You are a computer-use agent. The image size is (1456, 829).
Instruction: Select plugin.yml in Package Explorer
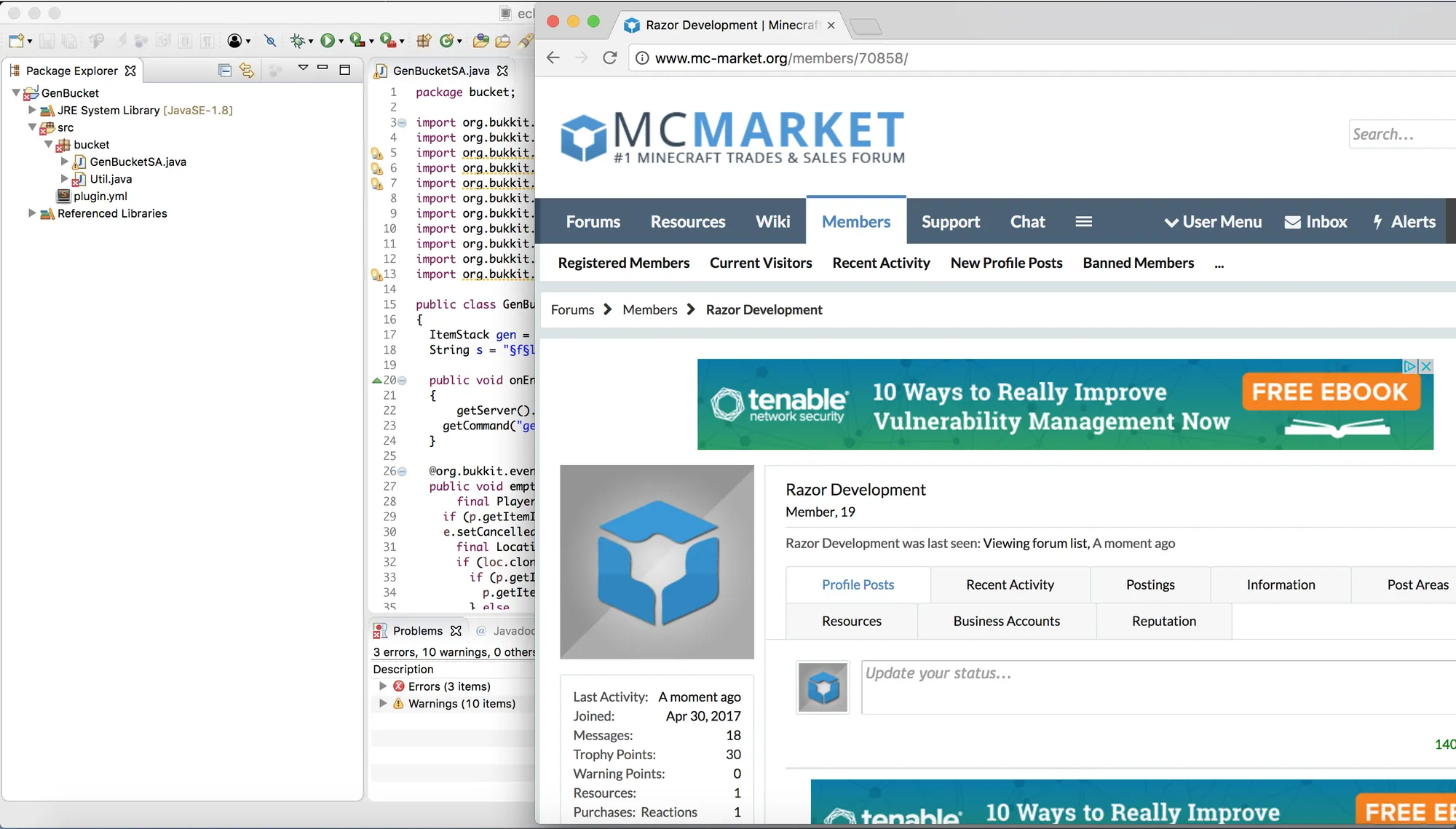coord(100,196)
